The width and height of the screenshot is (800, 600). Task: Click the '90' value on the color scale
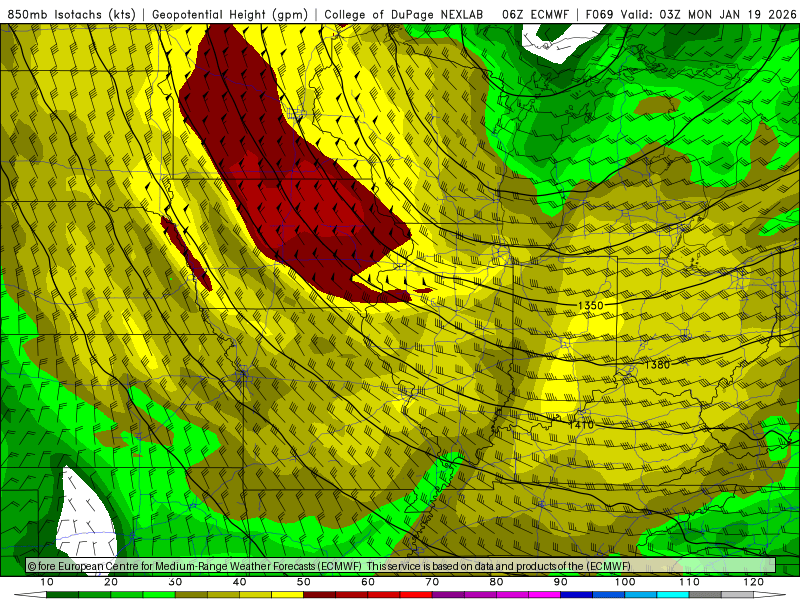561,582
